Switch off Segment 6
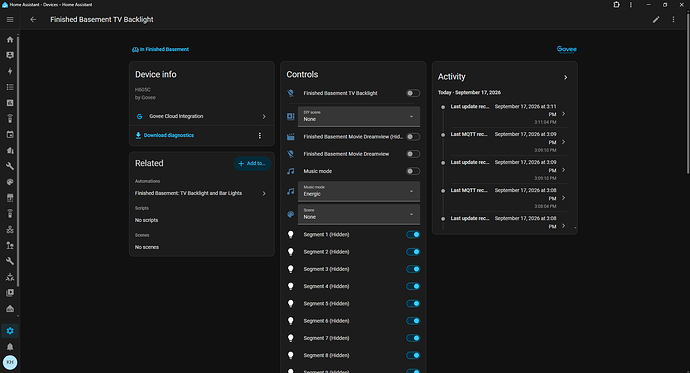The width and height of the screenshot is (690, 373). 413,321
